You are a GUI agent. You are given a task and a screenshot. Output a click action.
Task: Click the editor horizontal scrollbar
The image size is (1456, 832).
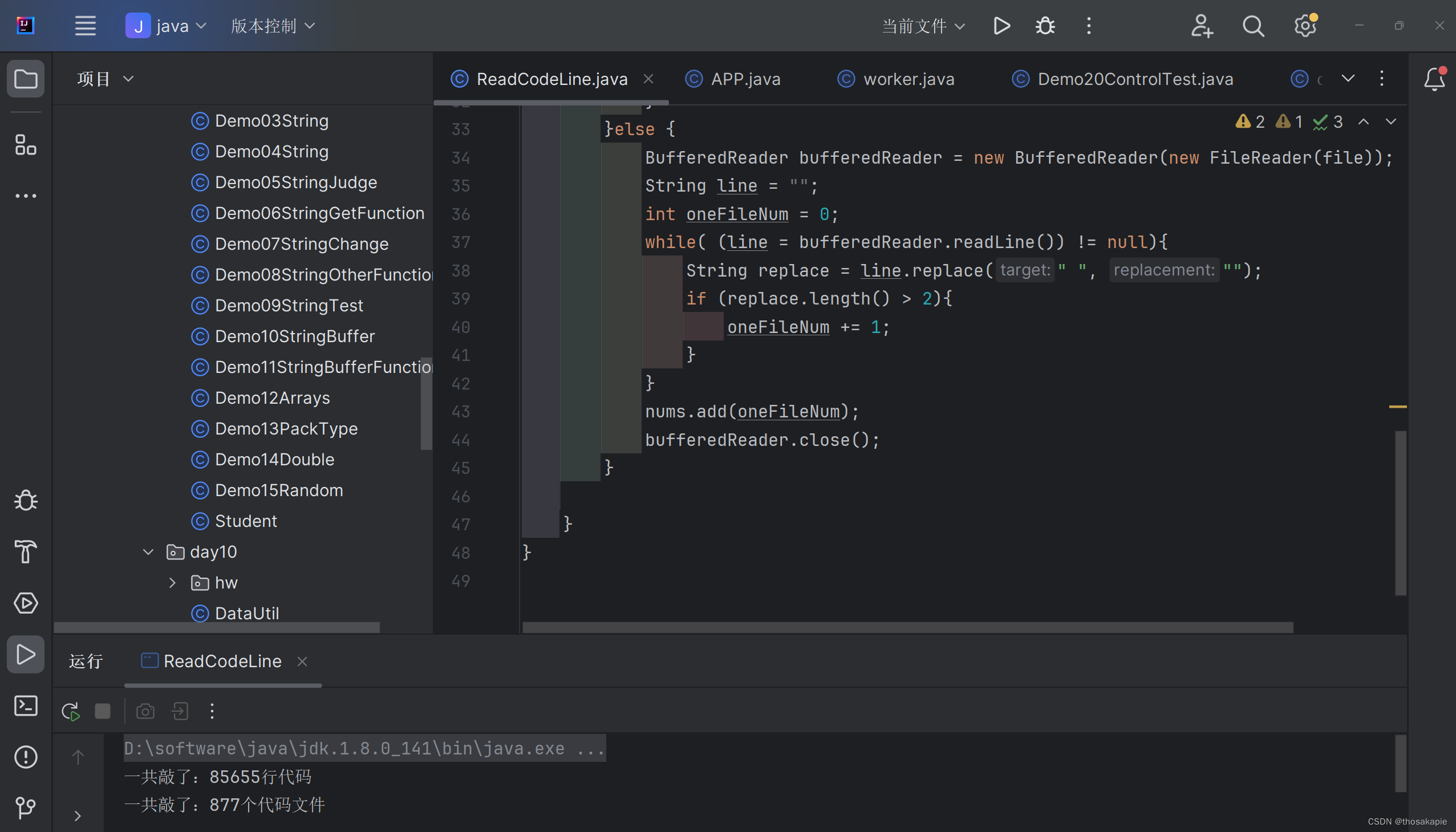coord(907,627)
